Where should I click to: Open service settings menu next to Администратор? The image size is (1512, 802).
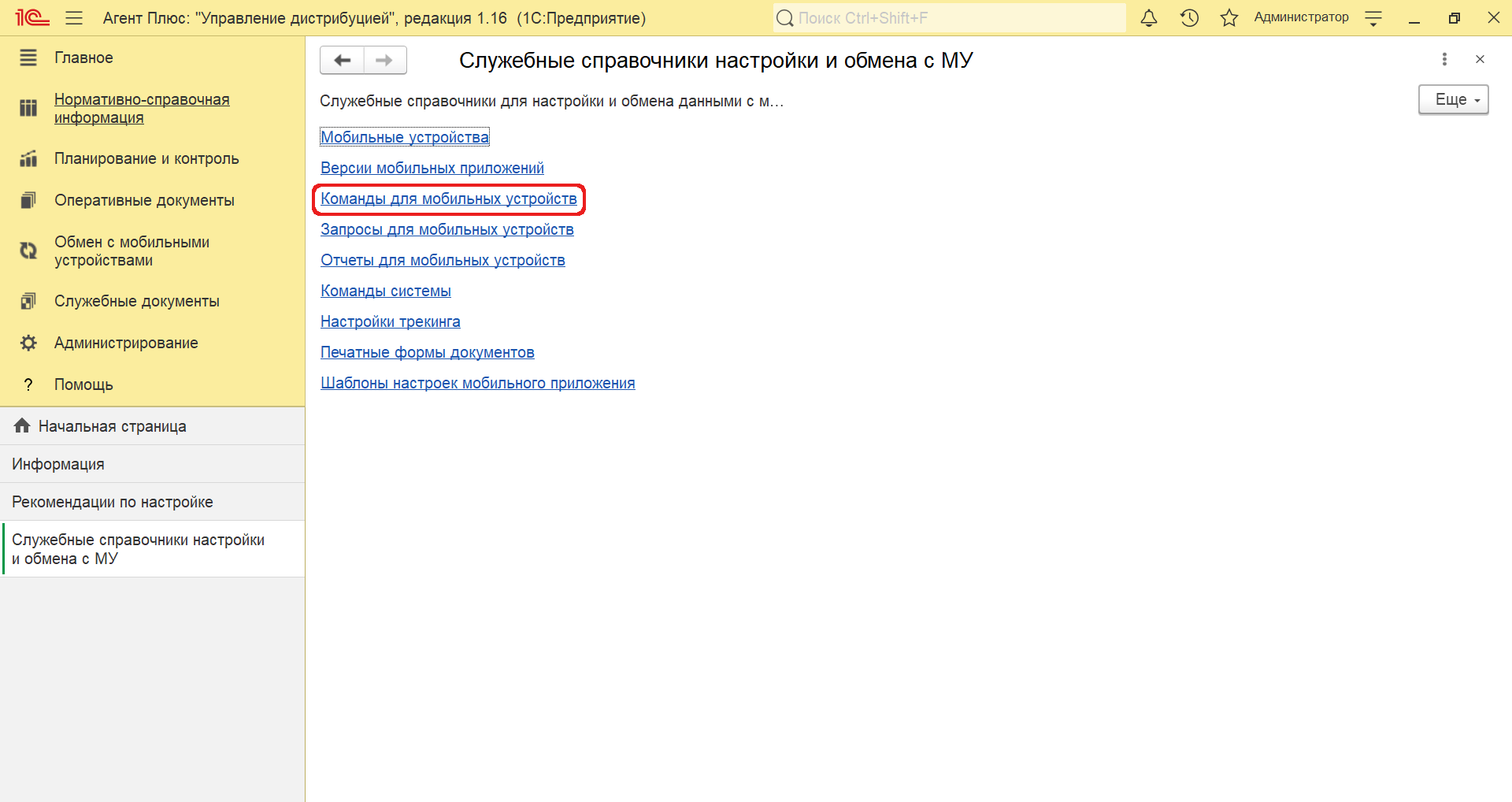pos(1373,18)
